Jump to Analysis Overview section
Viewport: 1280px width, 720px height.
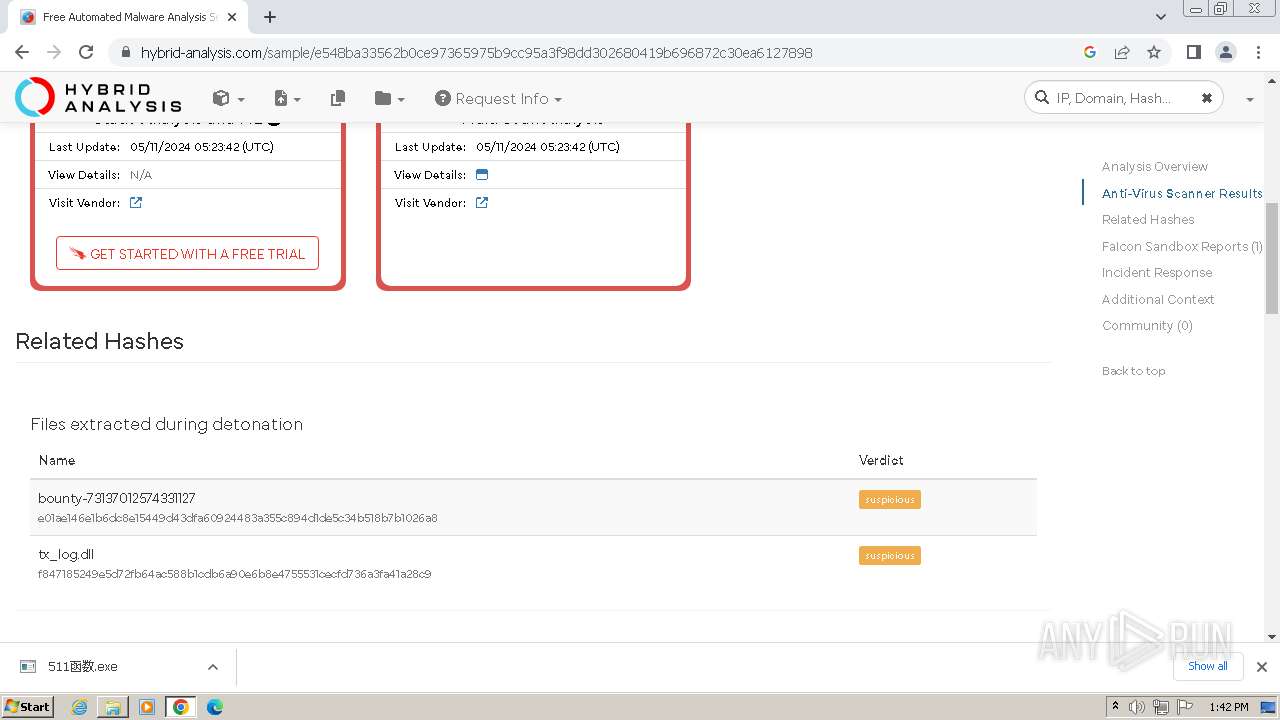(1155, 166)
